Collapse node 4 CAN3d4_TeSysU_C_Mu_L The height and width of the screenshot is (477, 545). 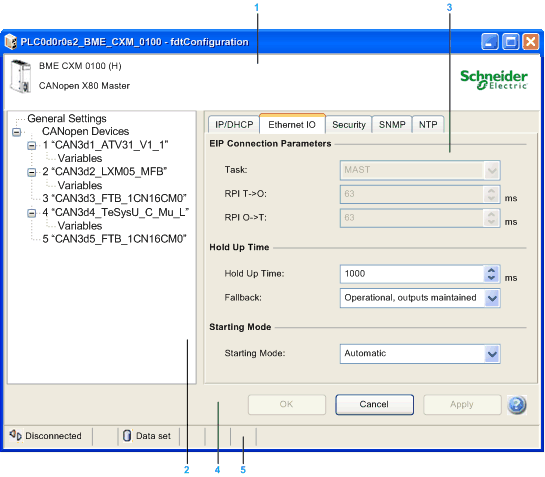pos(32,213)
